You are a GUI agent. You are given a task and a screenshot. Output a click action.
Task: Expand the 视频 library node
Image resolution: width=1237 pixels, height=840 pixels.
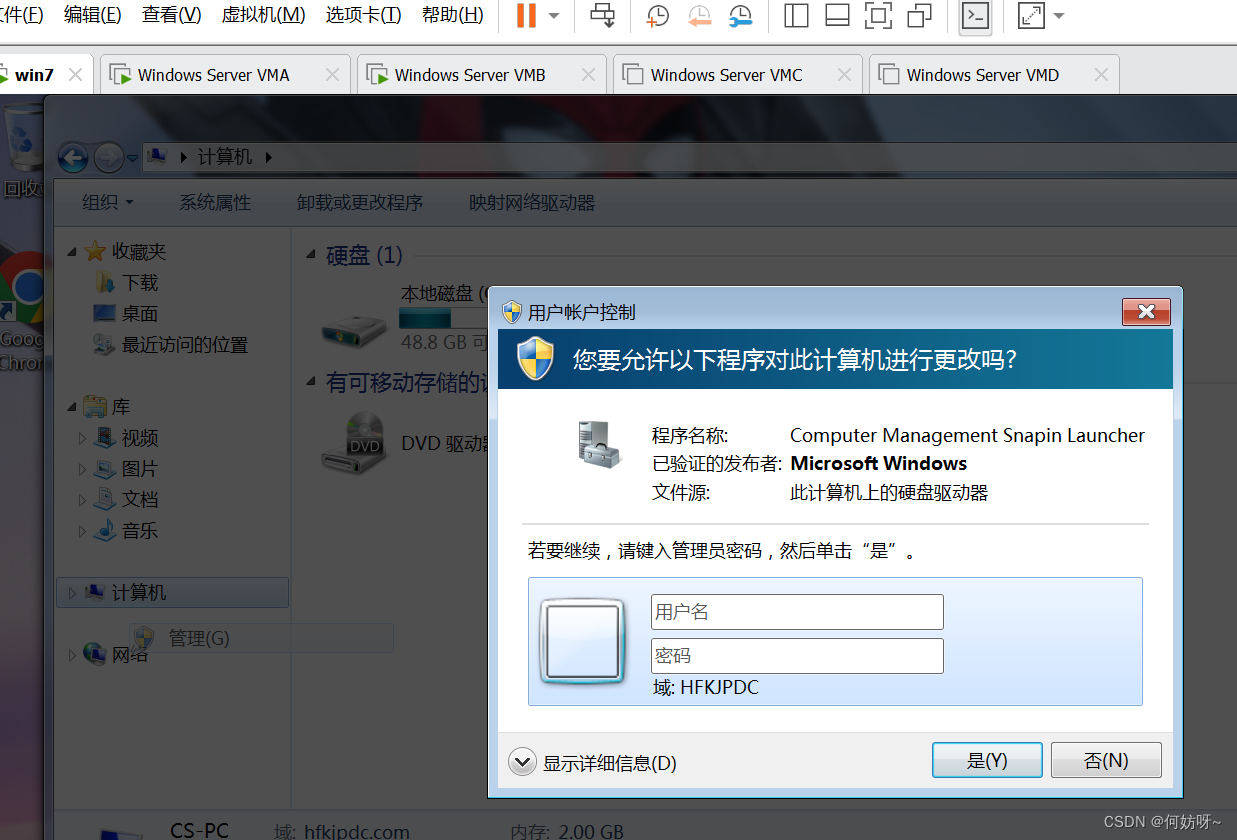click(x=83, y=438)
